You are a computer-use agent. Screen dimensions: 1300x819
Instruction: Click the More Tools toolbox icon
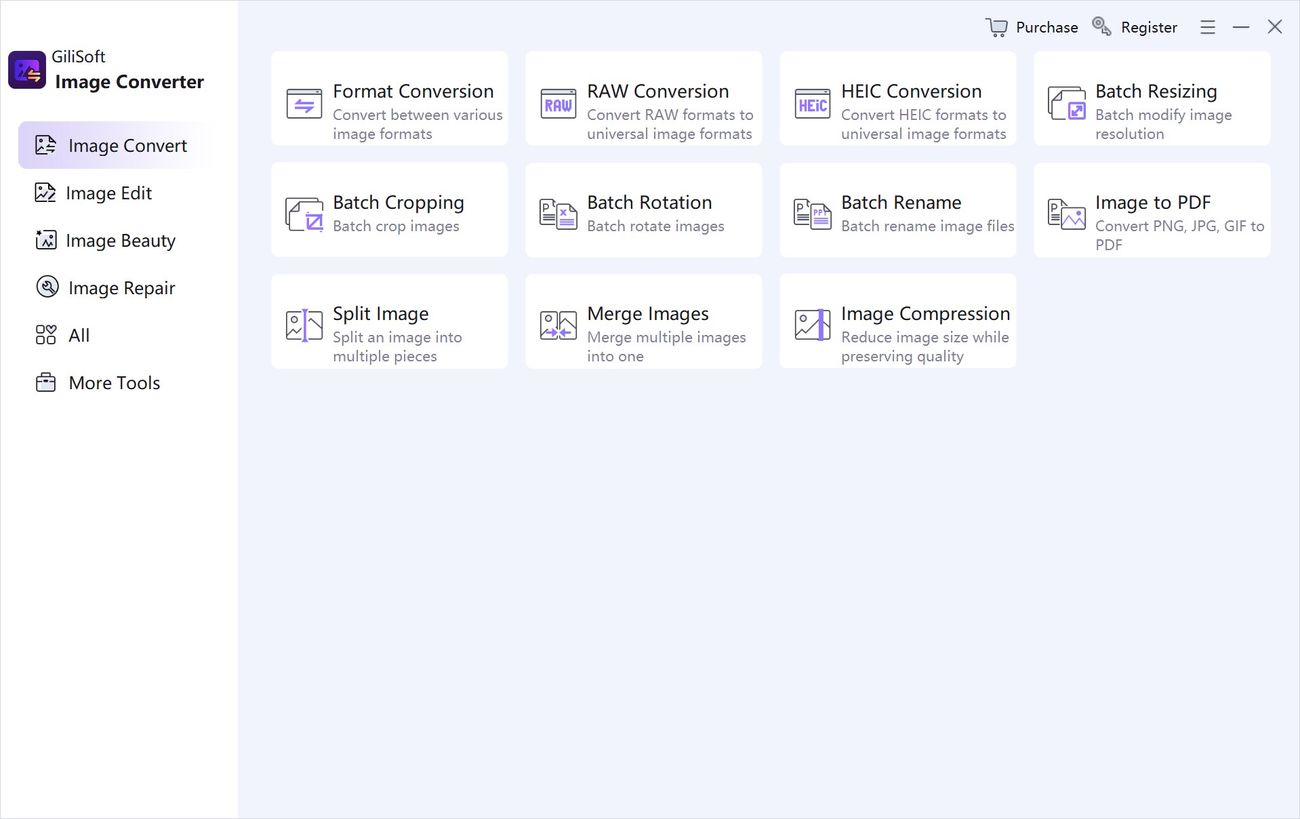click(46, 383)
